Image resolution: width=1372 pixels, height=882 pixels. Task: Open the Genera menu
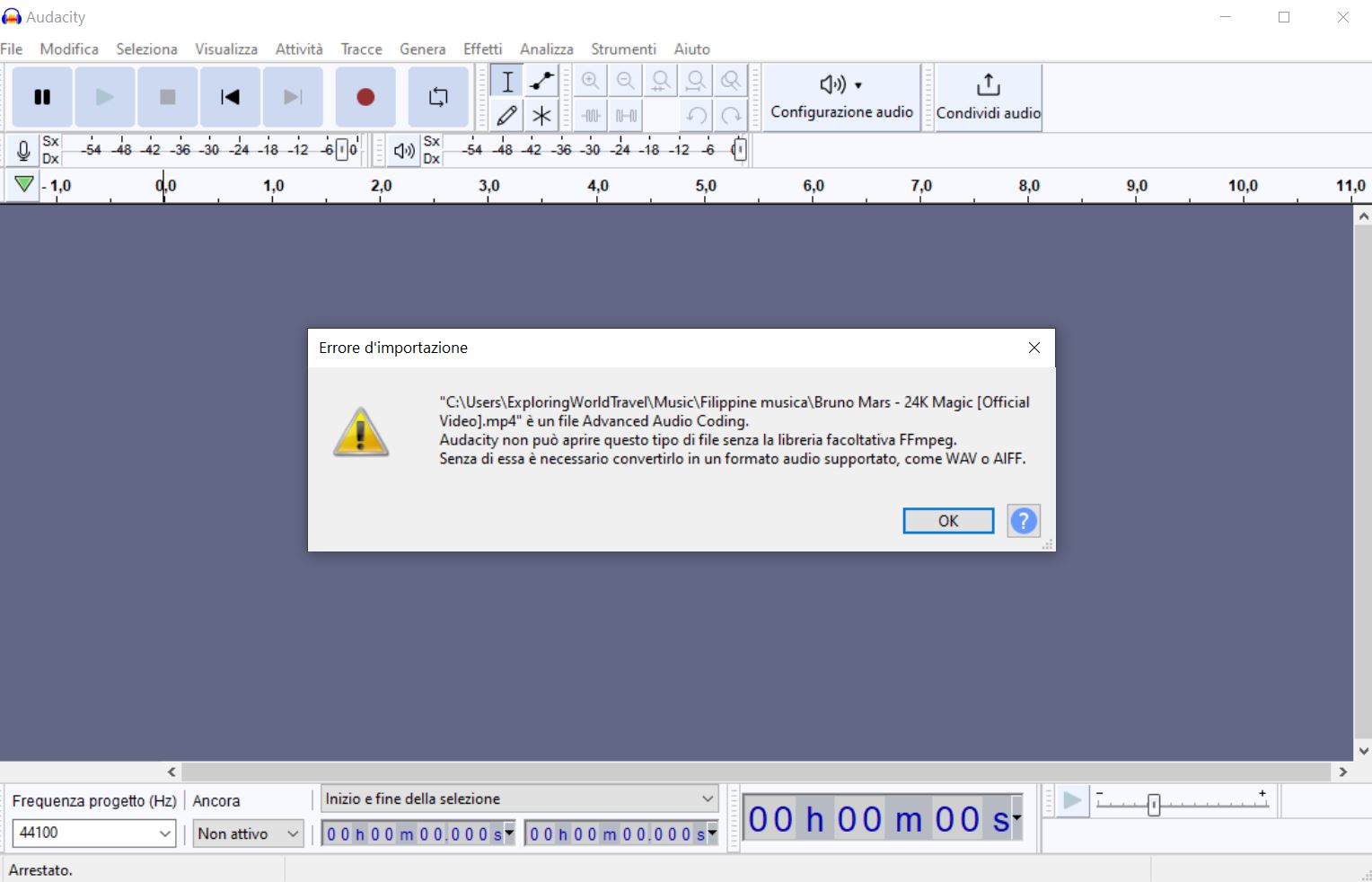pos(423,49)
